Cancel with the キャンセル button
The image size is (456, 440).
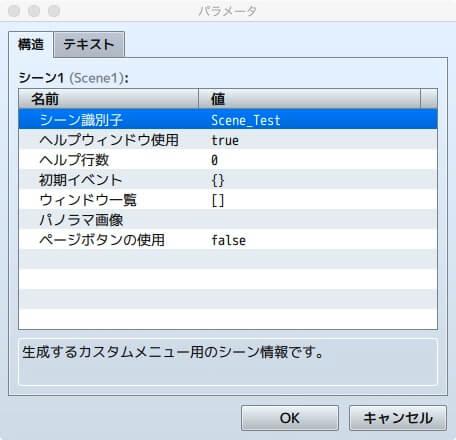coord(398,418)
